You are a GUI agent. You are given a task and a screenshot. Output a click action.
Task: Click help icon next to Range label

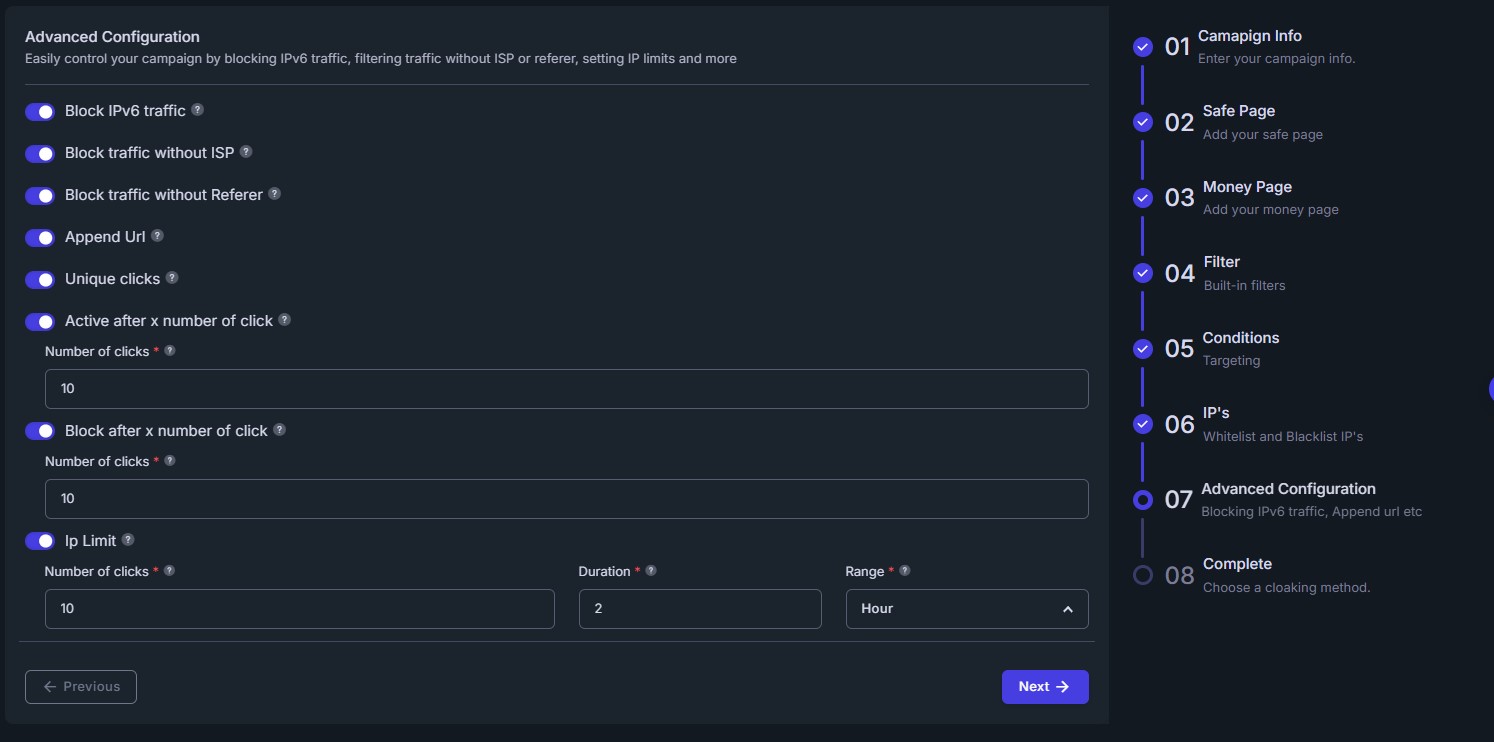tap(905, 571)
